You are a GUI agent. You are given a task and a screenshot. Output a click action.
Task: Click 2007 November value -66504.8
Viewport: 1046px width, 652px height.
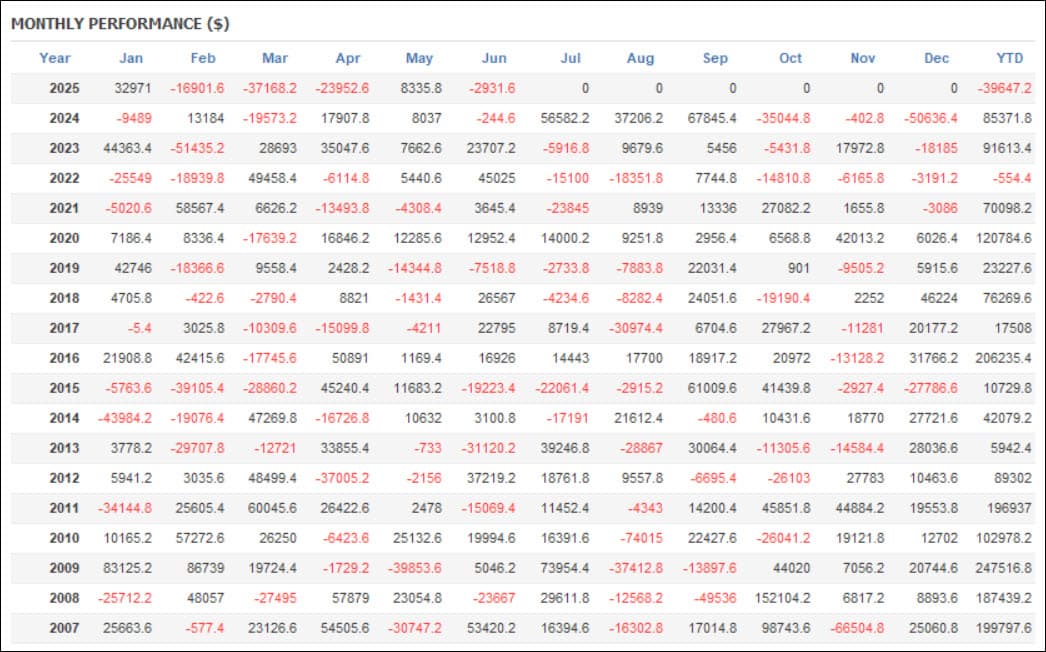click(857, 629)
